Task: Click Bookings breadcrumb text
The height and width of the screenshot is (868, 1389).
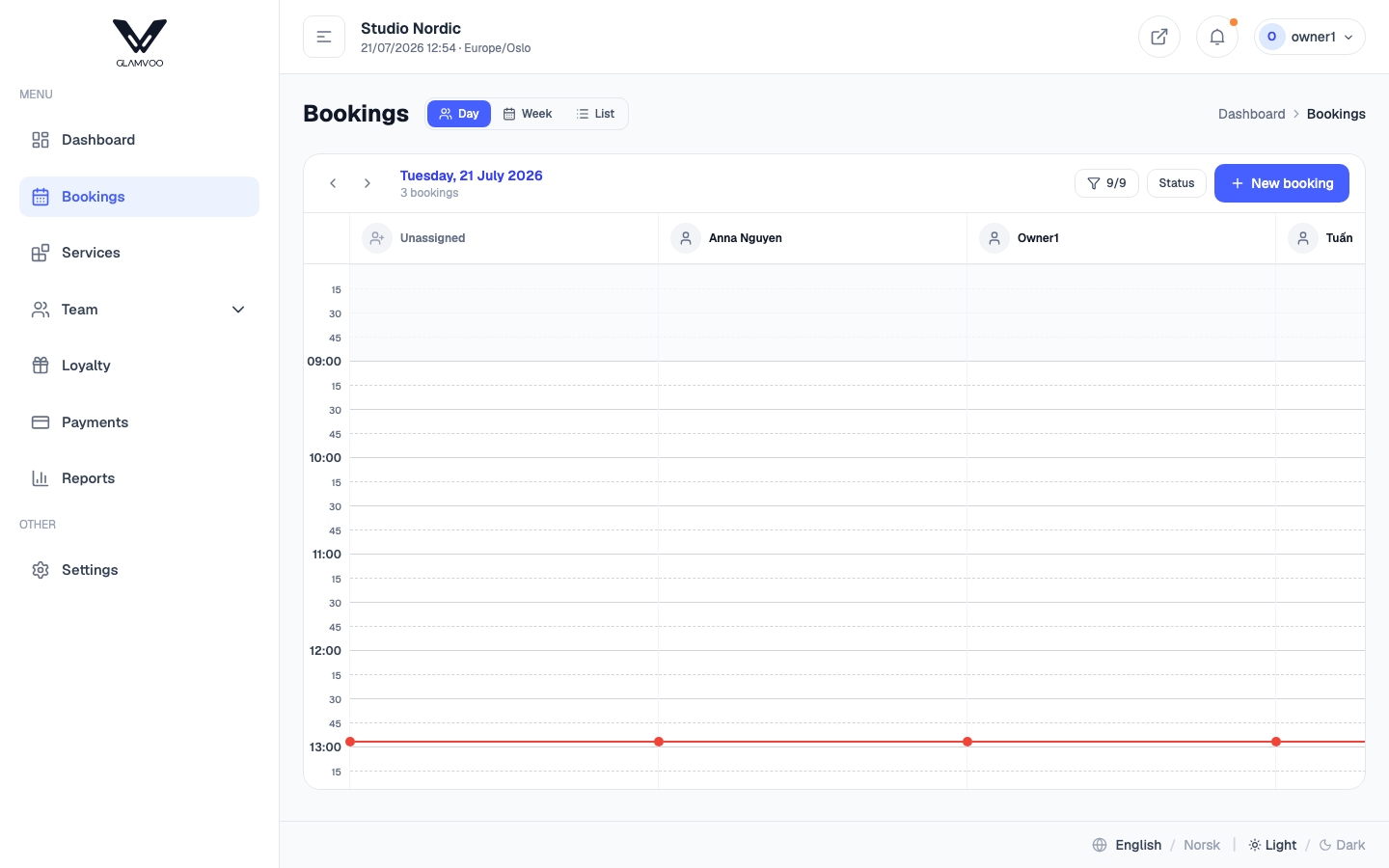Action: [x=1336, y=114]
